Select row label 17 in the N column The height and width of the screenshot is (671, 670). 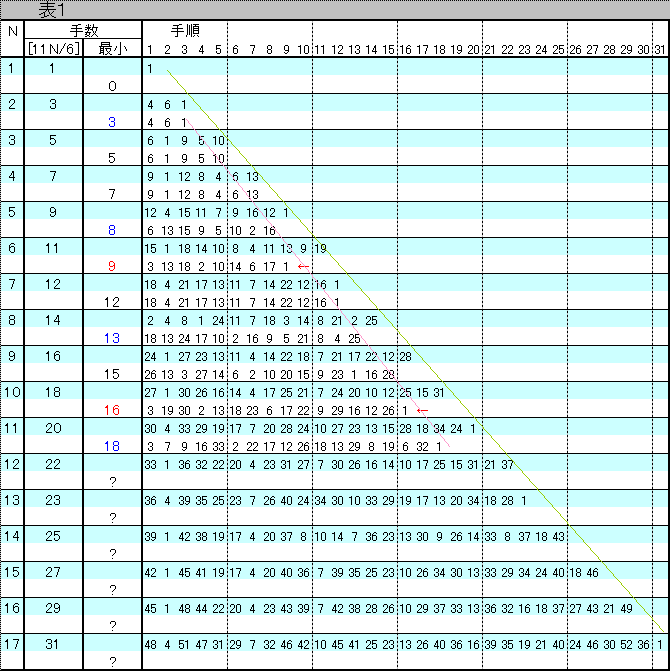12,643
